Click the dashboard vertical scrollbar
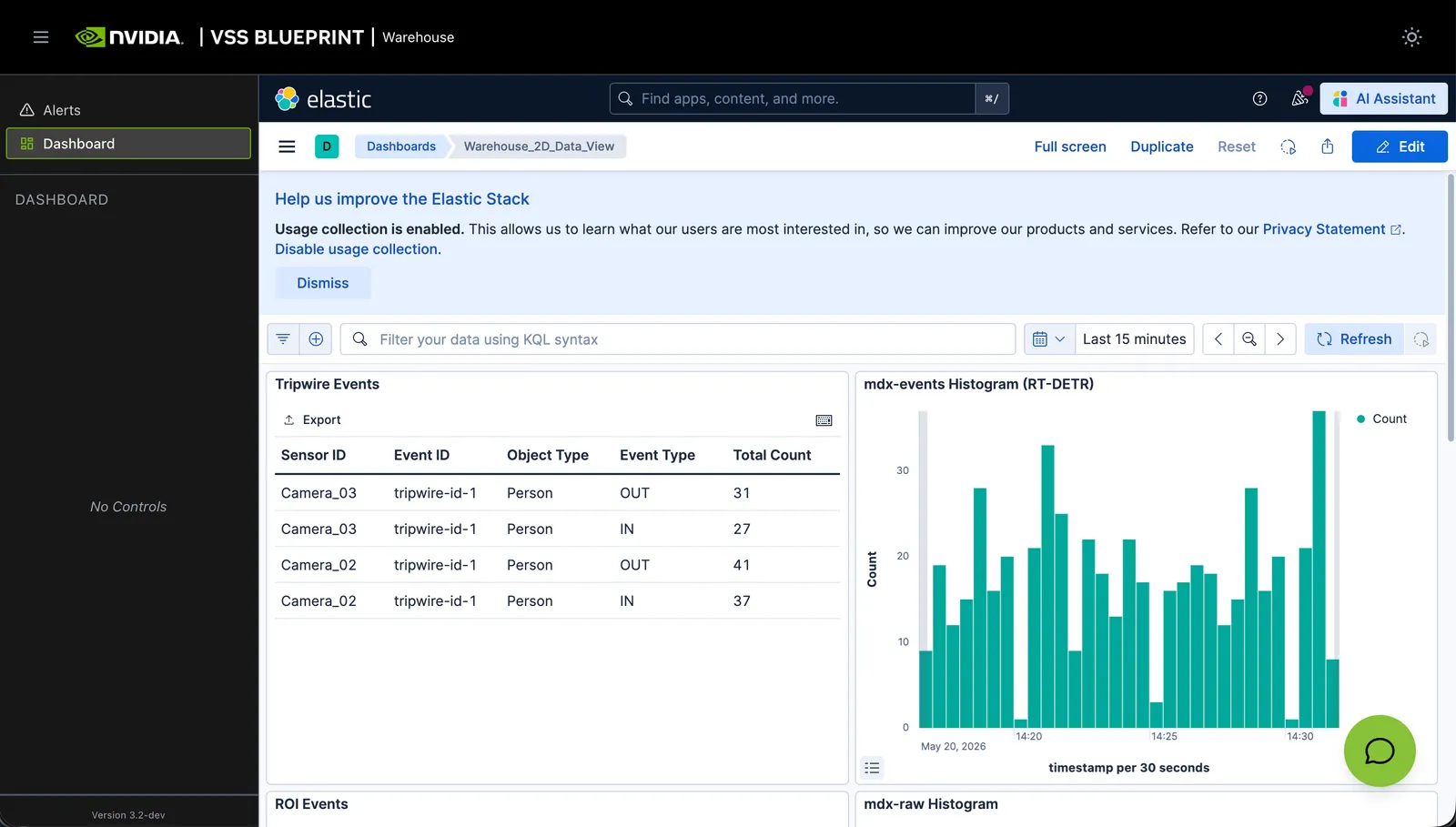Viewport: 1456px width, 827px height. (x=1451, y=308)
